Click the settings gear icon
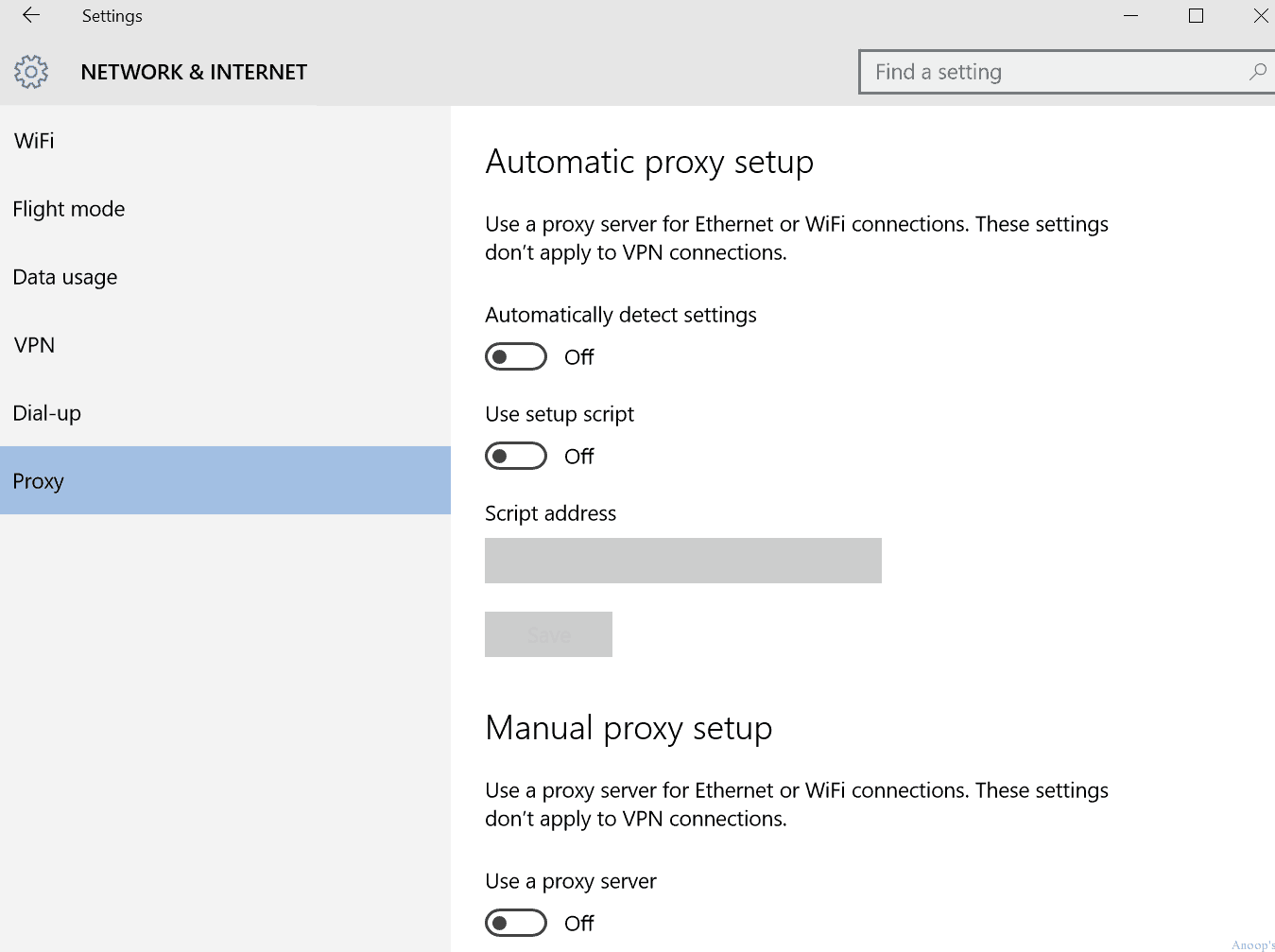This screenshot has height=952, width=1275. pyautogui.click(x=31, y=72)
